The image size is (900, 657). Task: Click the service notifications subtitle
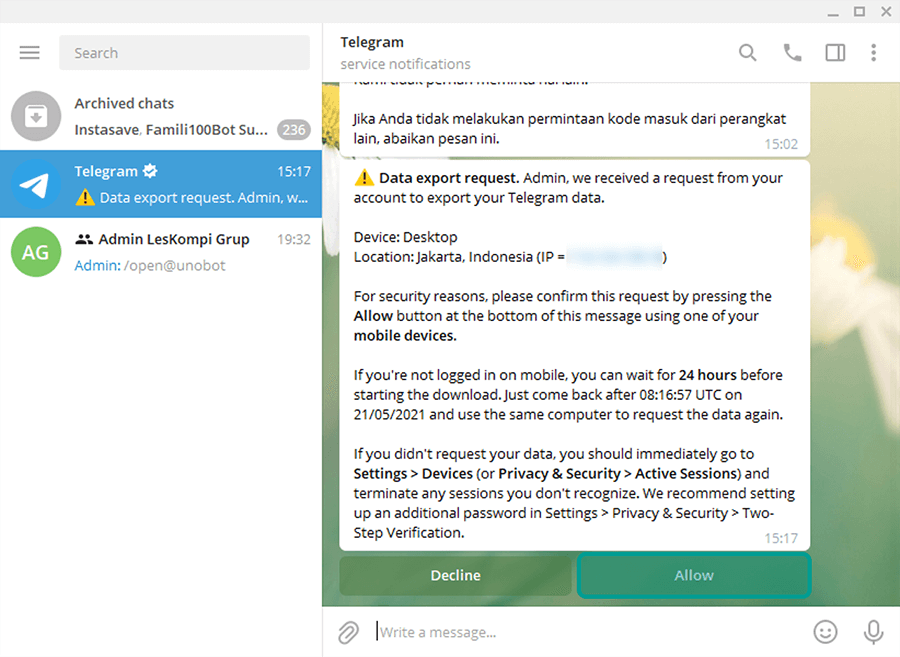click(405, 64)
